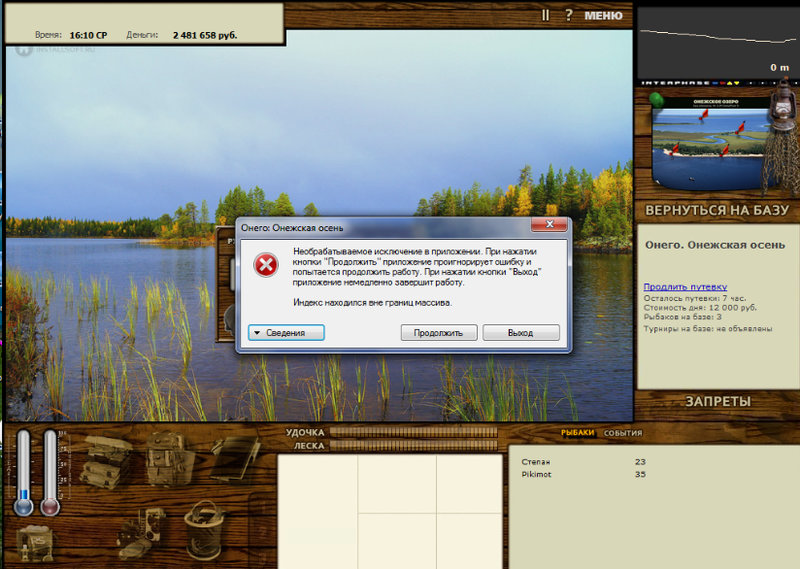800x569 pixels.
Task: Open the stacked tackle boxes icon
Action: [x=107, y=461]
